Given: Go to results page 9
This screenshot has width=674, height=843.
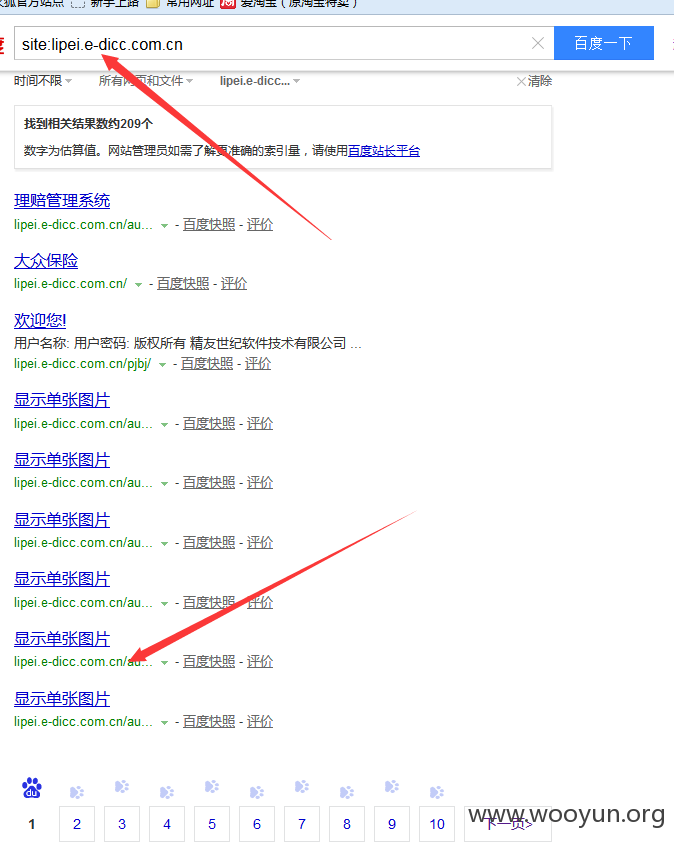Looking at the screenshot, I should pos(392,824).
